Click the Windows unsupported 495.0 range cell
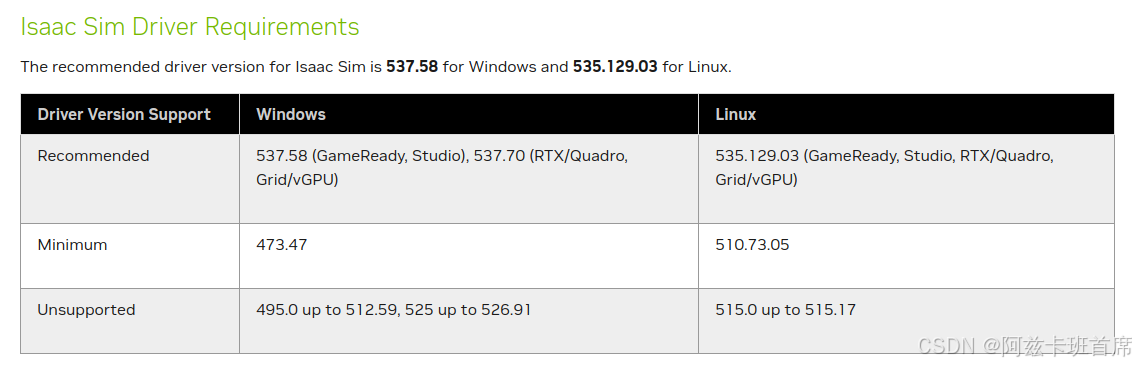 click(469, 321)
